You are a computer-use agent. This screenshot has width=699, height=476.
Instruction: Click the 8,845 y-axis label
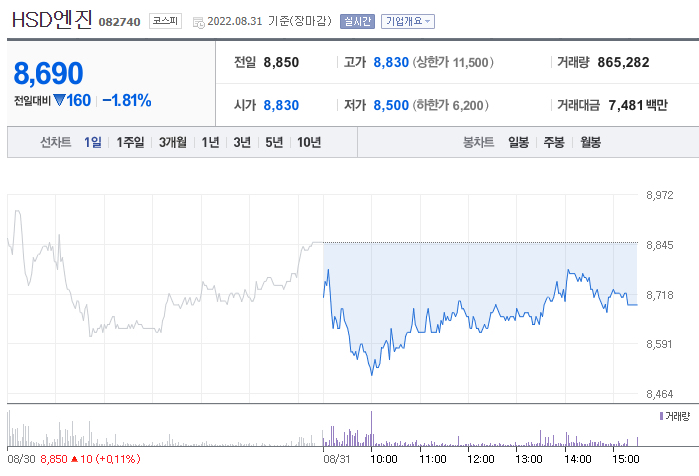(x=660, y=245)
